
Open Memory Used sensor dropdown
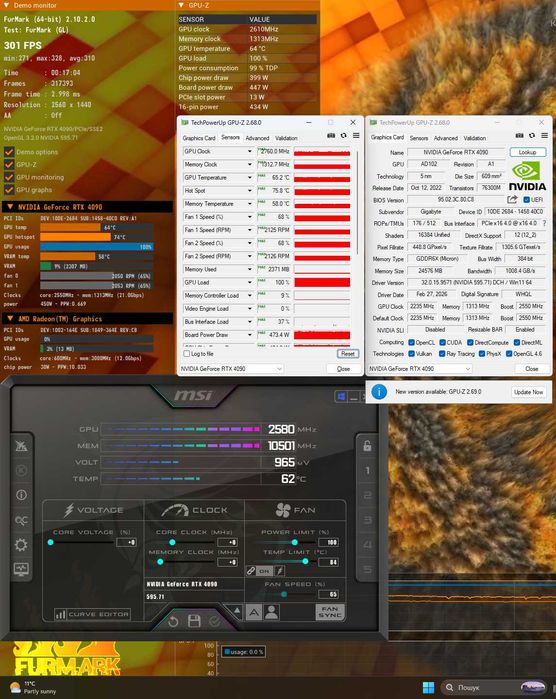(x=250, y=269)
